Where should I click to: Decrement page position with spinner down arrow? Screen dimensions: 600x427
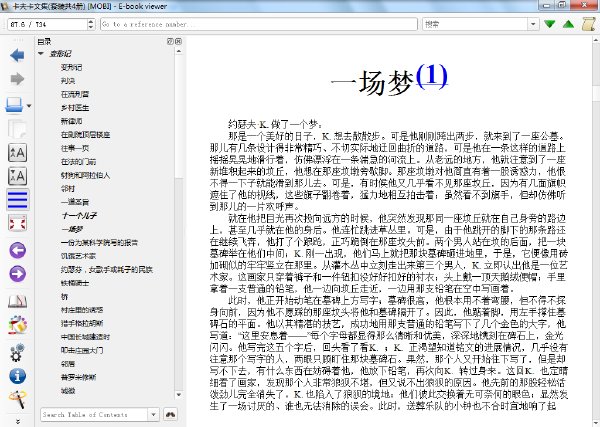tap(91, 27)
